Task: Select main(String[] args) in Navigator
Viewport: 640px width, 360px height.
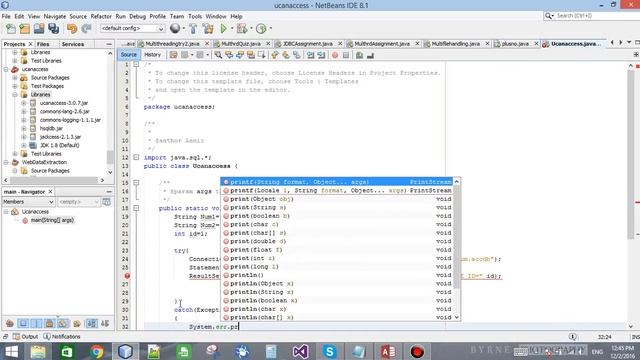Action: tap(52, 220)
